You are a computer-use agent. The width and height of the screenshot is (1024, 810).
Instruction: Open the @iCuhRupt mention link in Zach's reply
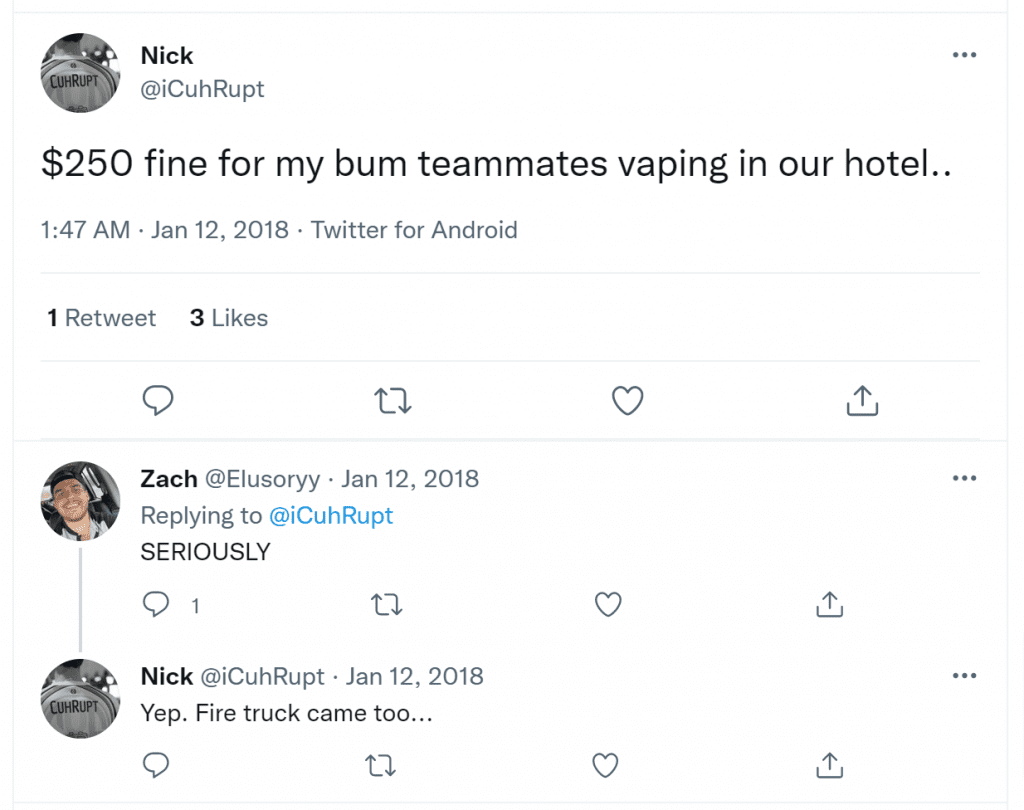(x=331, y=515)
